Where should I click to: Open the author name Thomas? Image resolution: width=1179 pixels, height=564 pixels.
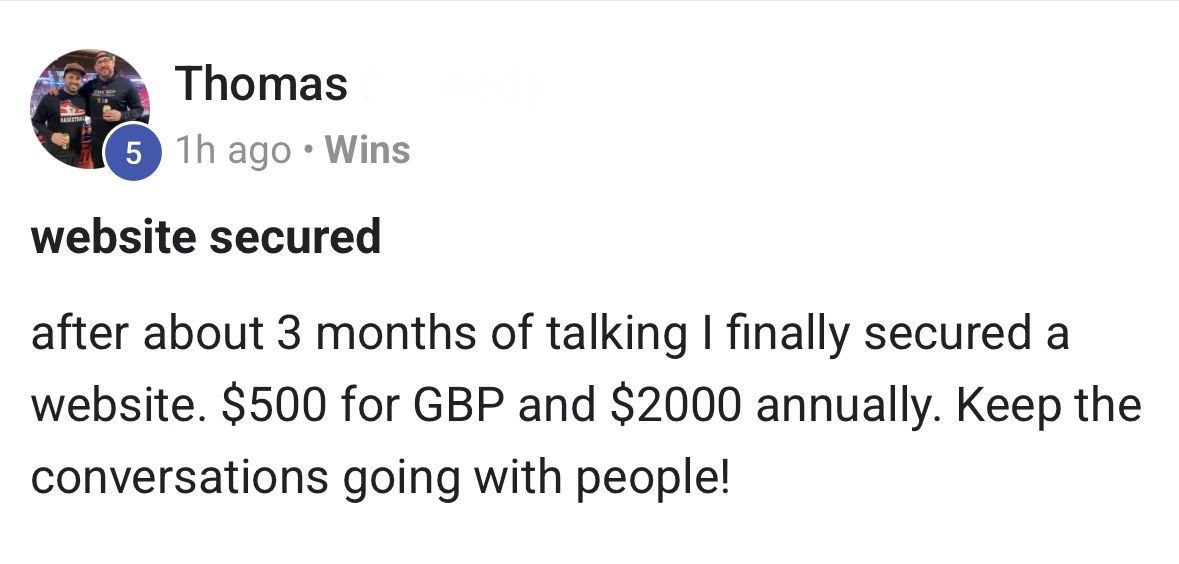(x=261, y=84)
